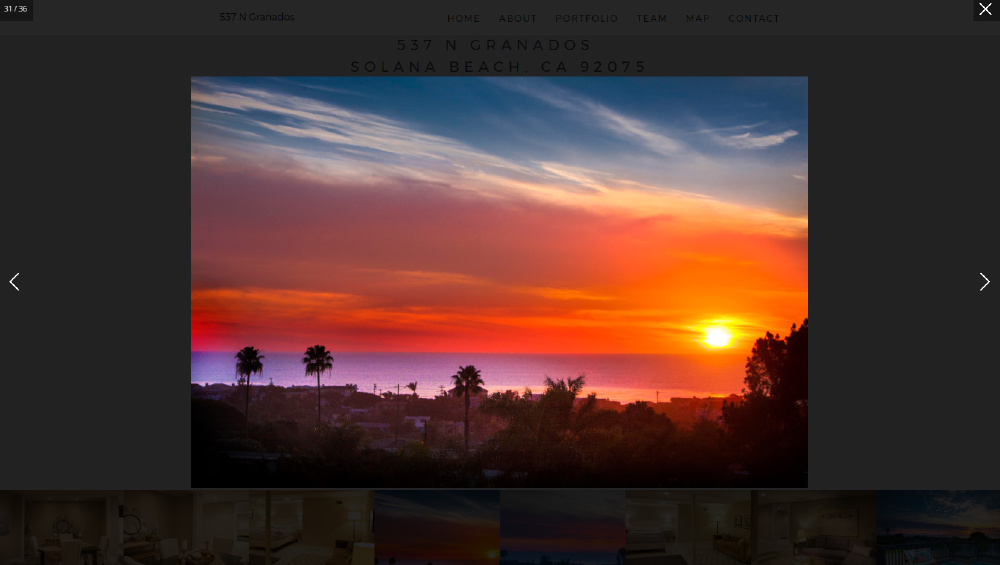Select the ocean deck view thumbnail at far right
Image resolution: width=1000 pixels, height=565 pixels.
pyautogui.click(x=939, y=527)
